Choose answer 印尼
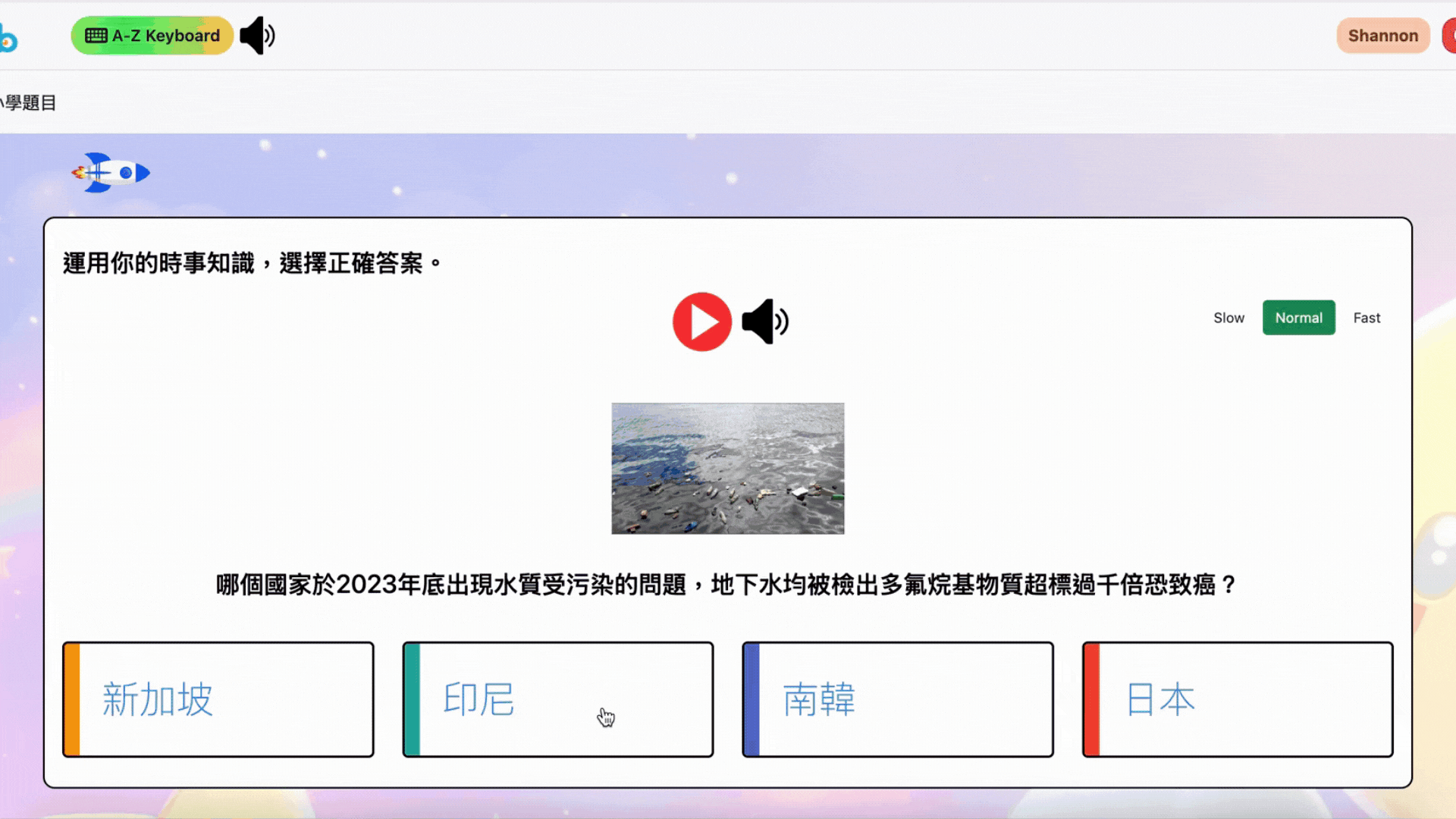 click(x=558, y=699)
